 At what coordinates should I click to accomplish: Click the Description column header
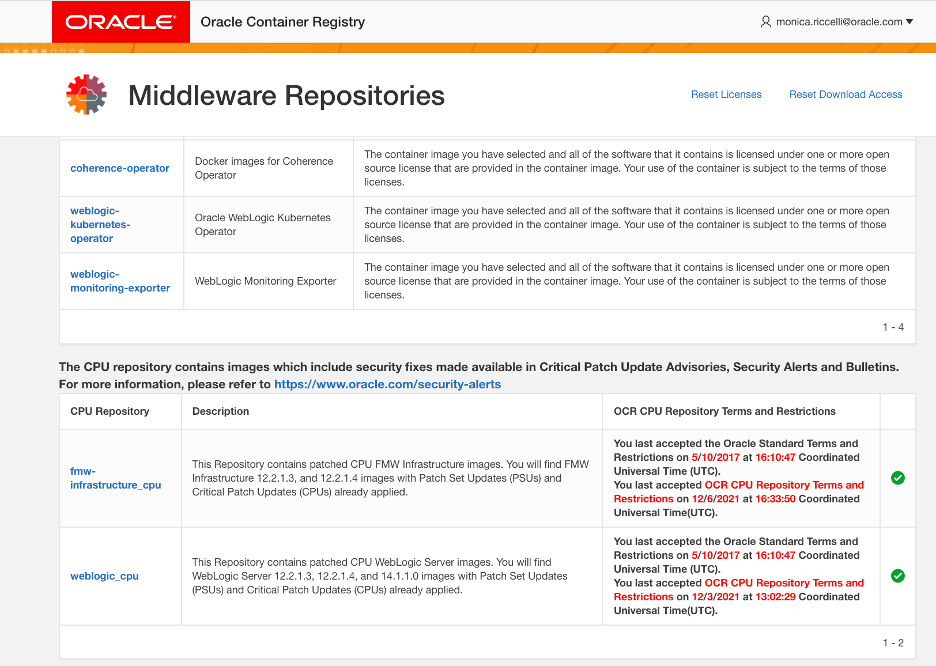pyautogui.click(x=220, y=411)
